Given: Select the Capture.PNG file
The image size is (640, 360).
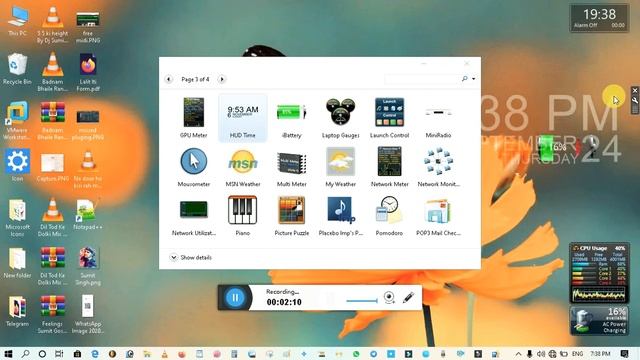Looking at the screenshot, I should [52, 167].
